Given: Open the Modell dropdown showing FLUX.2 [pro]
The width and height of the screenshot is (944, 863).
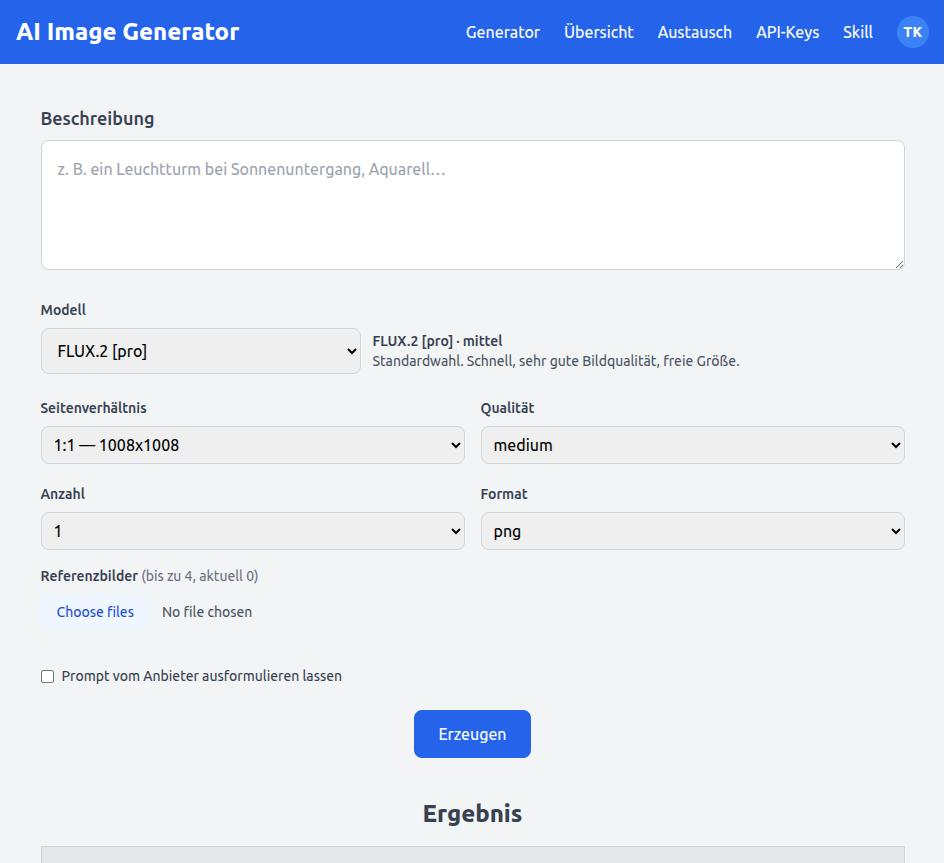Looking at the screenshot, I should pyautogui.click(x=200, y=351).
